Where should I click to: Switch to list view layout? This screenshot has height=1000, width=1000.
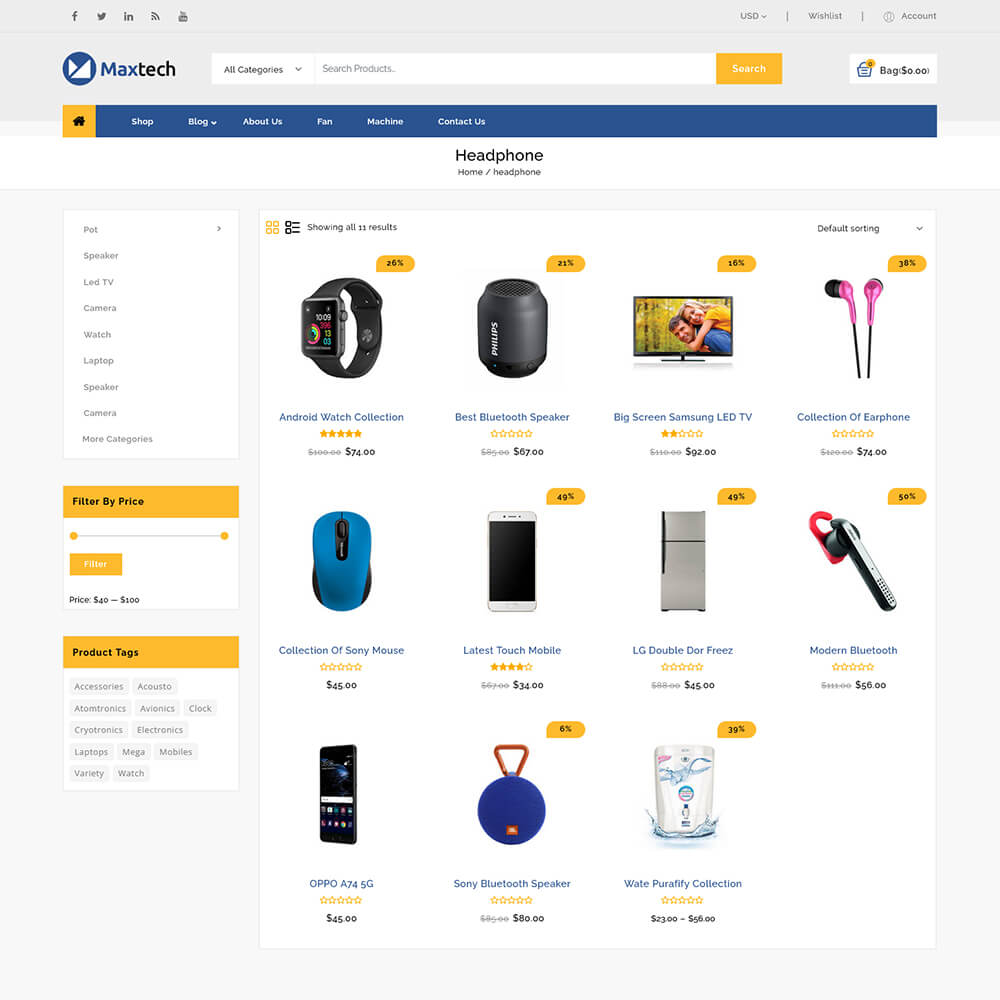(292, 228)
